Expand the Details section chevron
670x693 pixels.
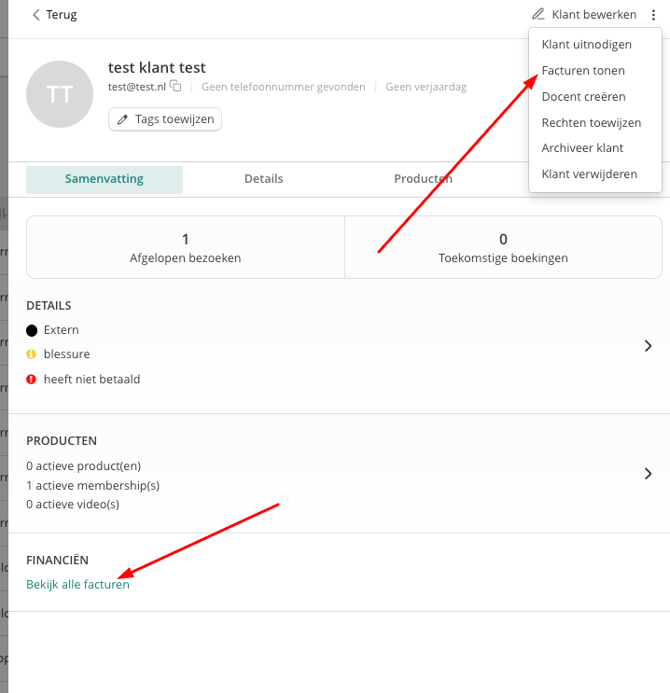[x=648, y=346]
